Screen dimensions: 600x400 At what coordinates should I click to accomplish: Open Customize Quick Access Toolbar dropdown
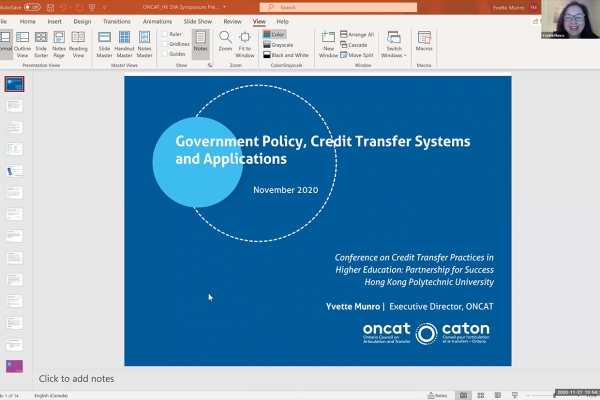pyautogui.click(x=104, y=7)
